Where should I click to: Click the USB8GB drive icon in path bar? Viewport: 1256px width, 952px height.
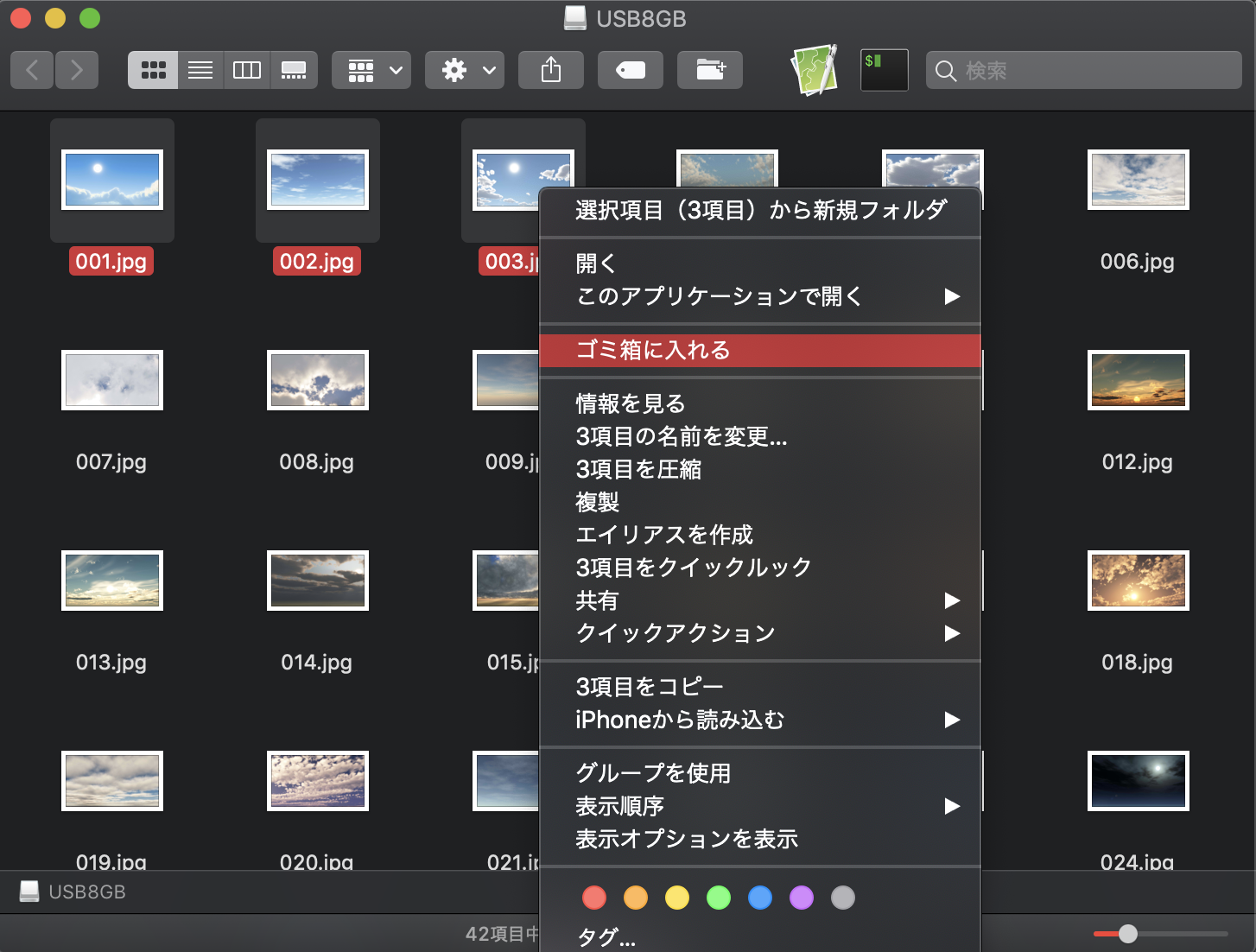tap(29, 892)
